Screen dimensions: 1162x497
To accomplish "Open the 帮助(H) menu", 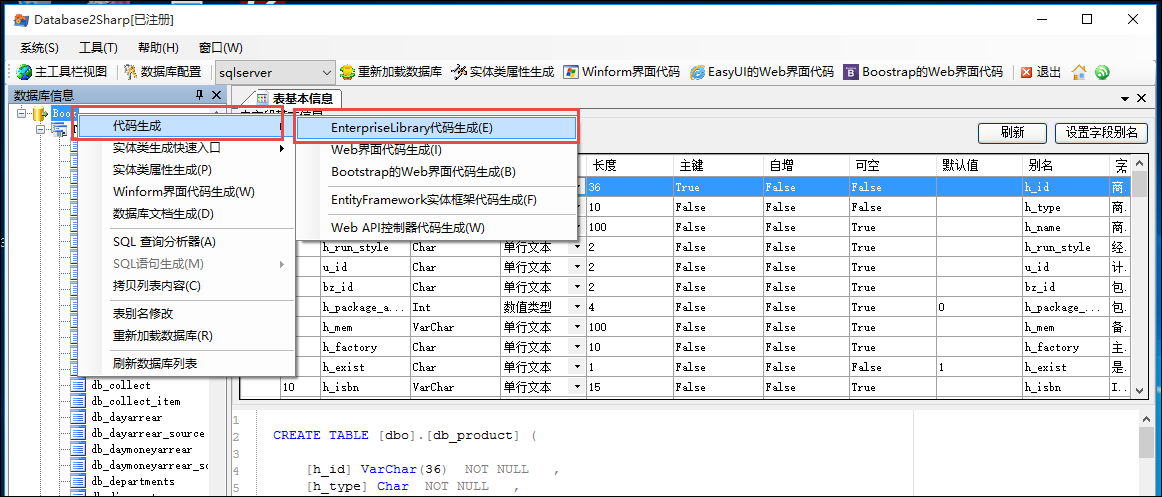I will [158, 48].
